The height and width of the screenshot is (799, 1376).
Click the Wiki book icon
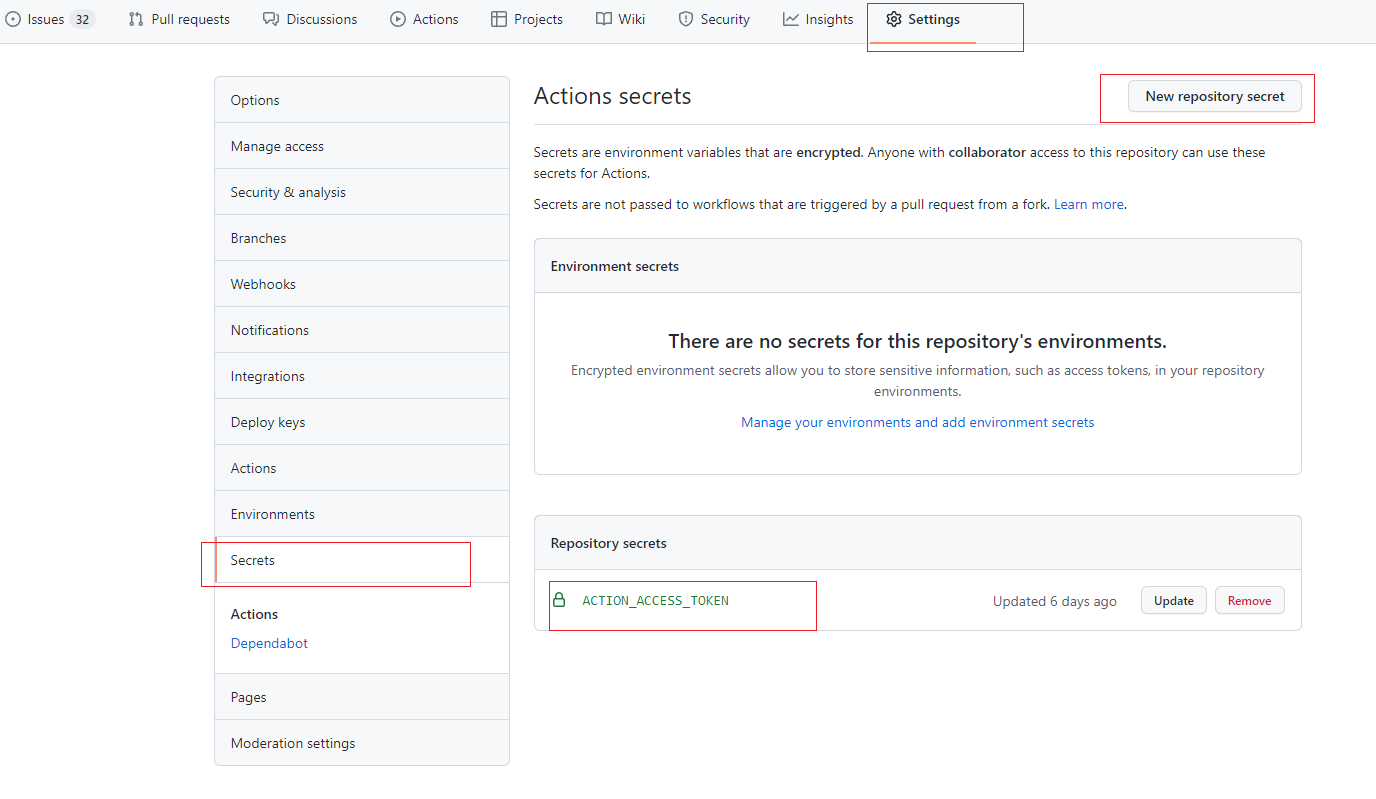coord(604,19)
